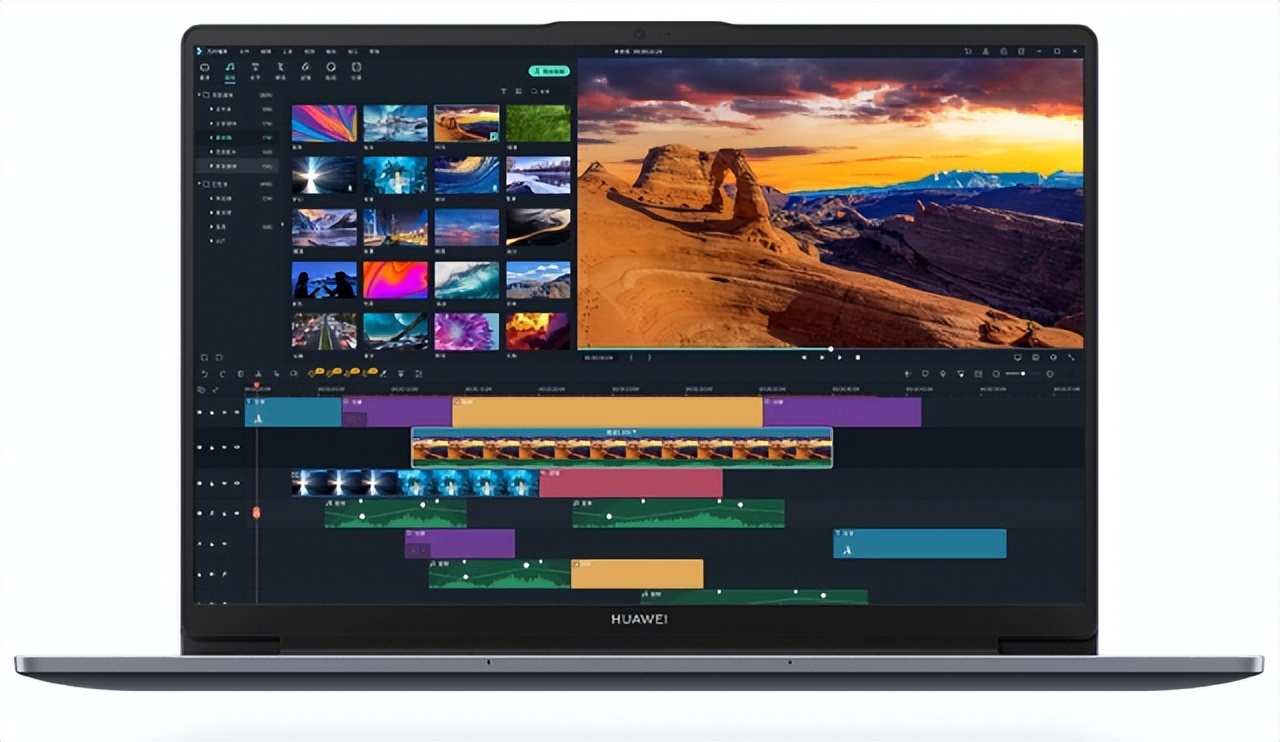The width and height of the screenshot is (1280, 742).
Task: Switch to the Media tab in top toolbar
Action: click(205, 70)
